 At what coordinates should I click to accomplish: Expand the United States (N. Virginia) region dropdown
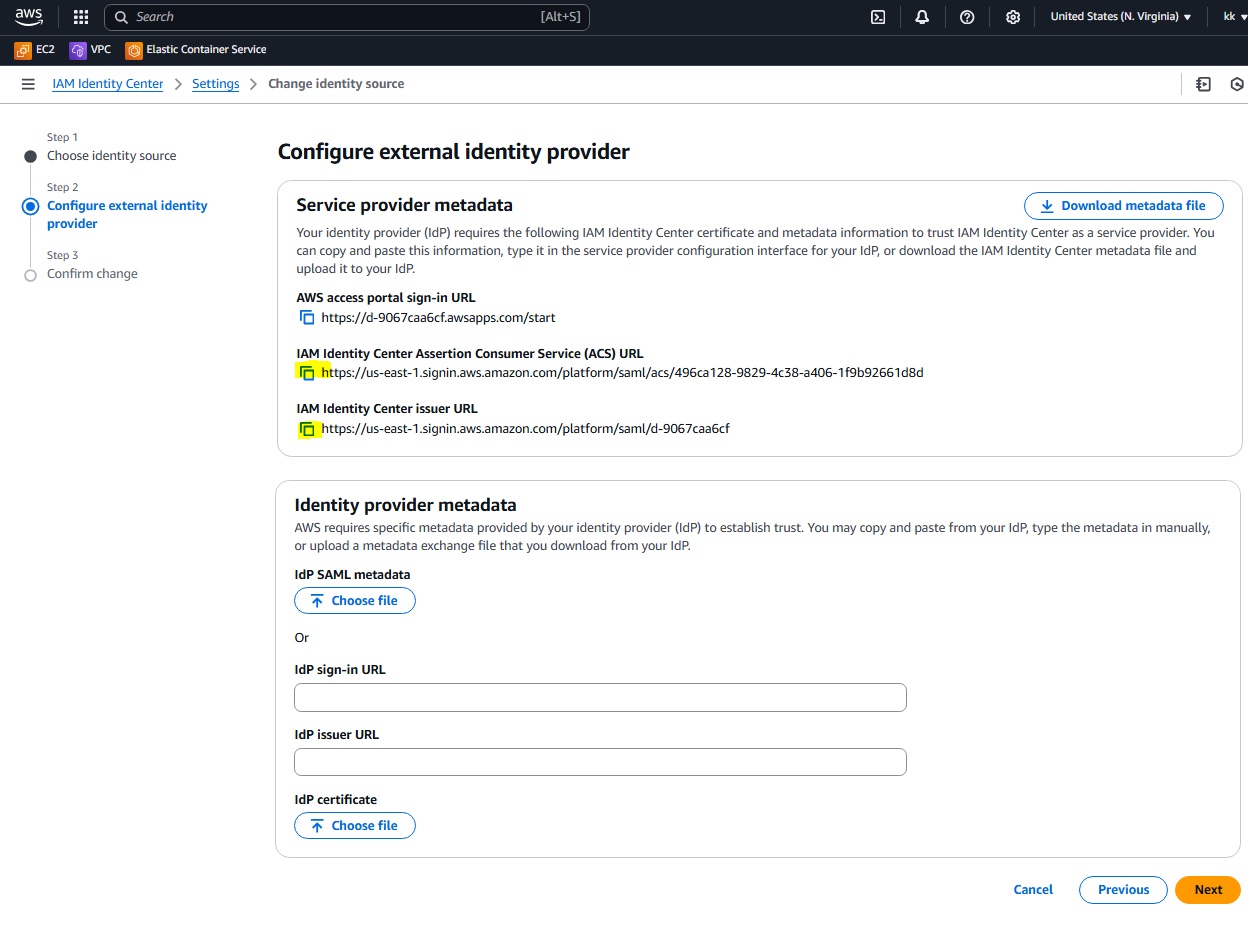click(1120, 17)
